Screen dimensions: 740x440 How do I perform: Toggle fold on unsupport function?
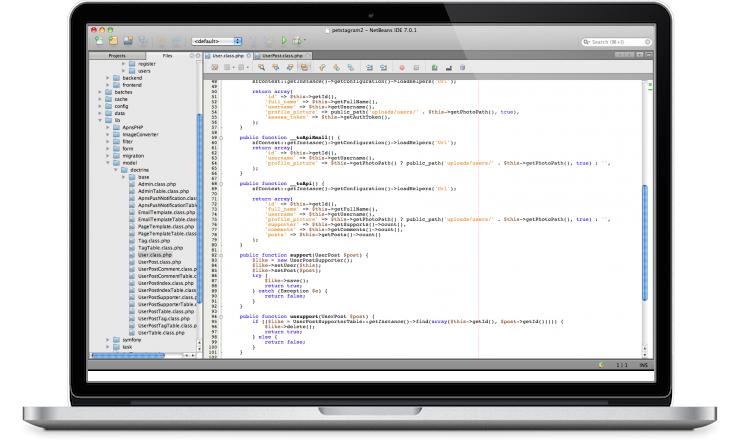pyautogui.click(x=221, y=317)
